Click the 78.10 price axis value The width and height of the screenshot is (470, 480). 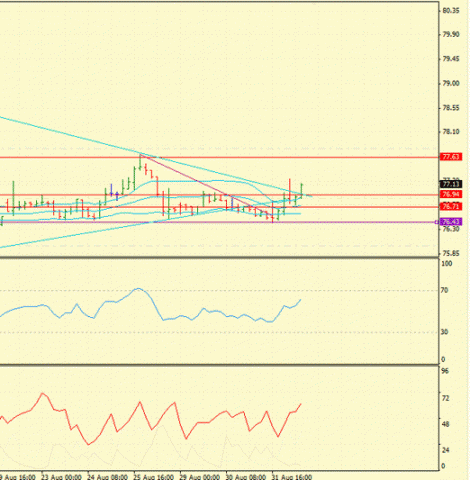[451, 132]
